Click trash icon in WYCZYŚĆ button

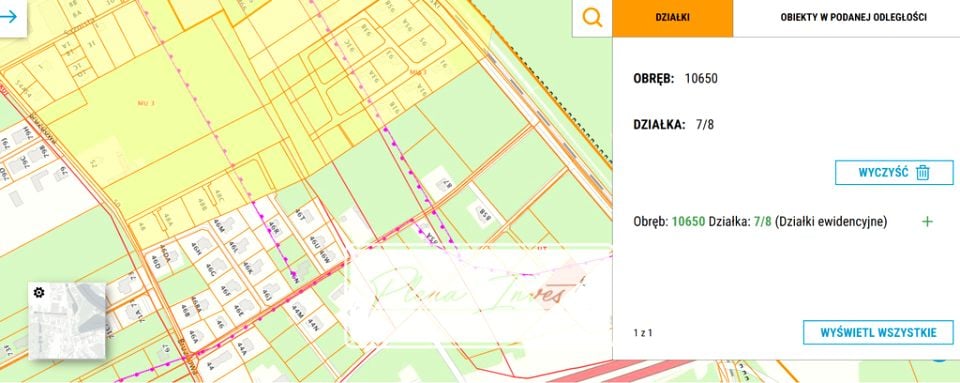pos(923,173)
